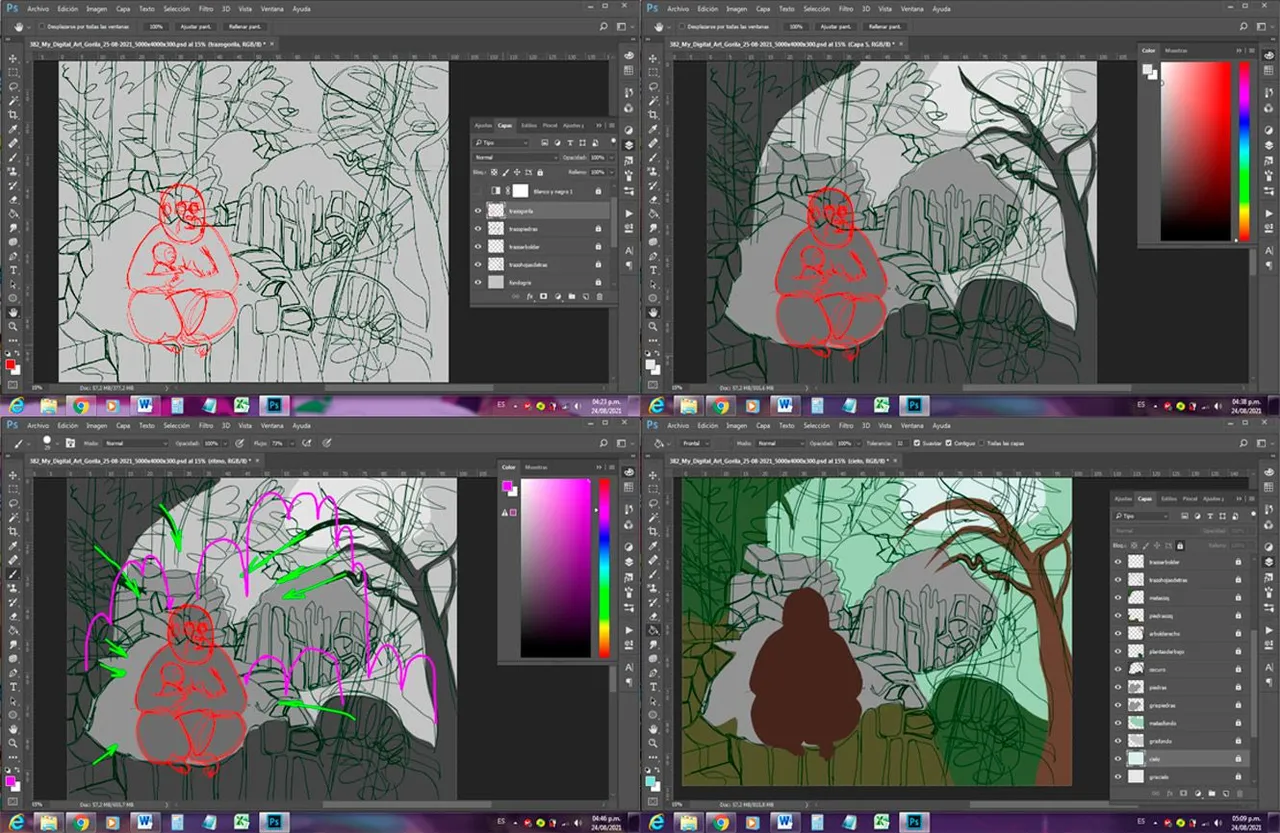Hide the trazogorila layer
The height and width of the screenshot is (833, 1280).
(x=478, y=211)
